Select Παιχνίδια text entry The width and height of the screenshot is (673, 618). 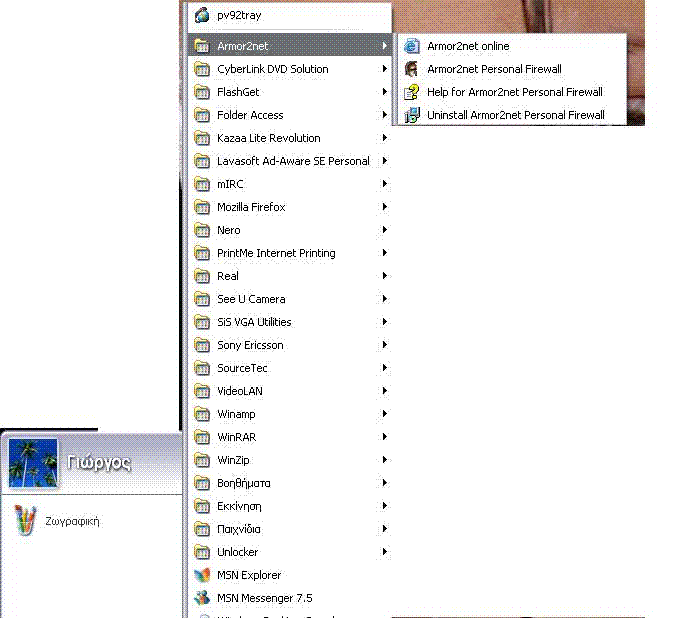[x=239, y=529]
